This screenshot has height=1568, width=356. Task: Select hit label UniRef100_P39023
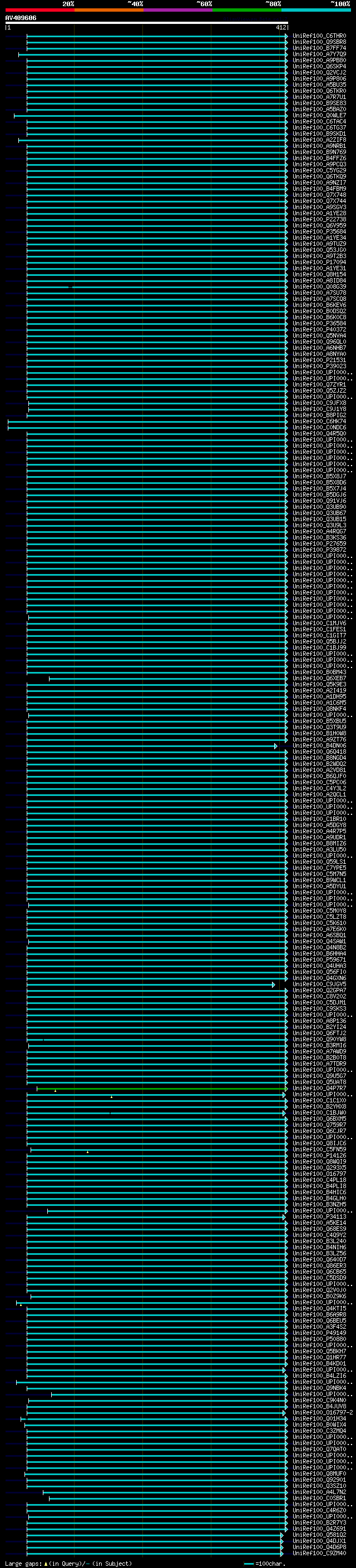(319, 366)
